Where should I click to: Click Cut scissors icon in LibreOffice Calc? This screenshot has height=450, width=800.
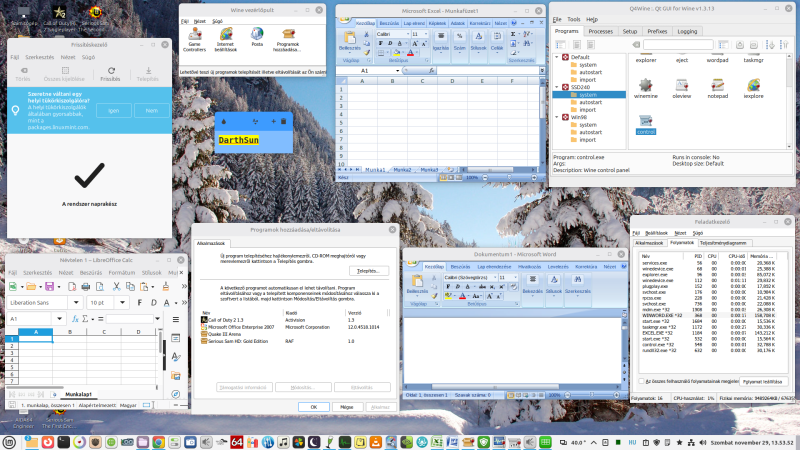(116, 287)
